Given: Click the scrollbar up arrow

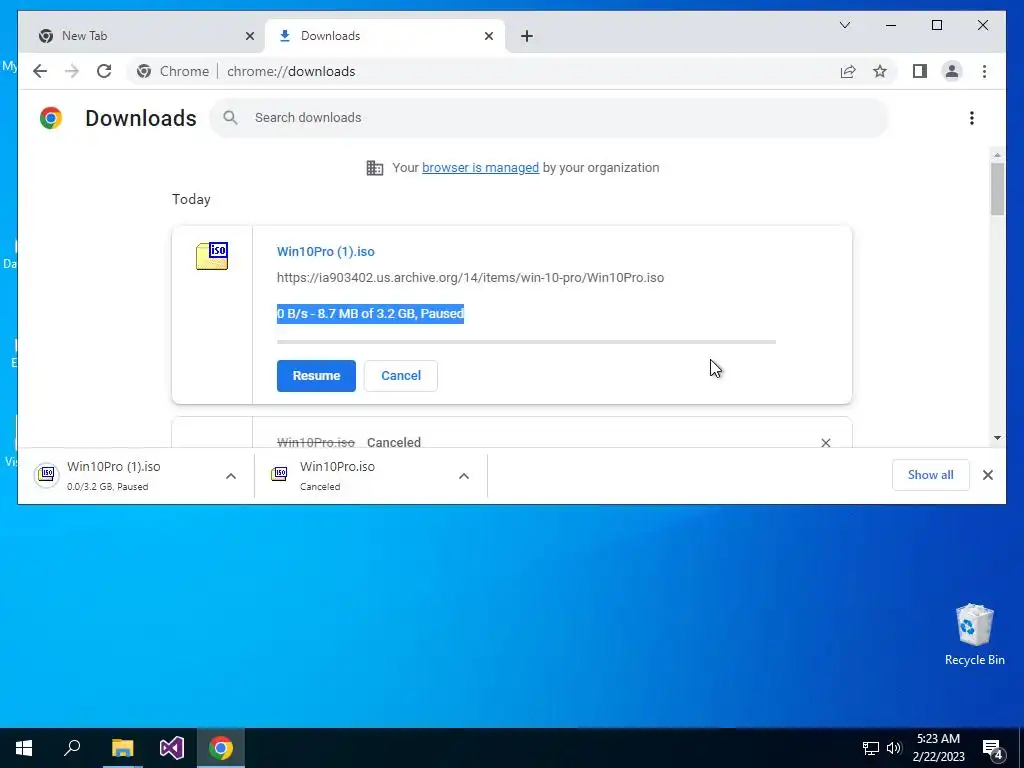Looking at the screenshot, I should pos(997,155).
